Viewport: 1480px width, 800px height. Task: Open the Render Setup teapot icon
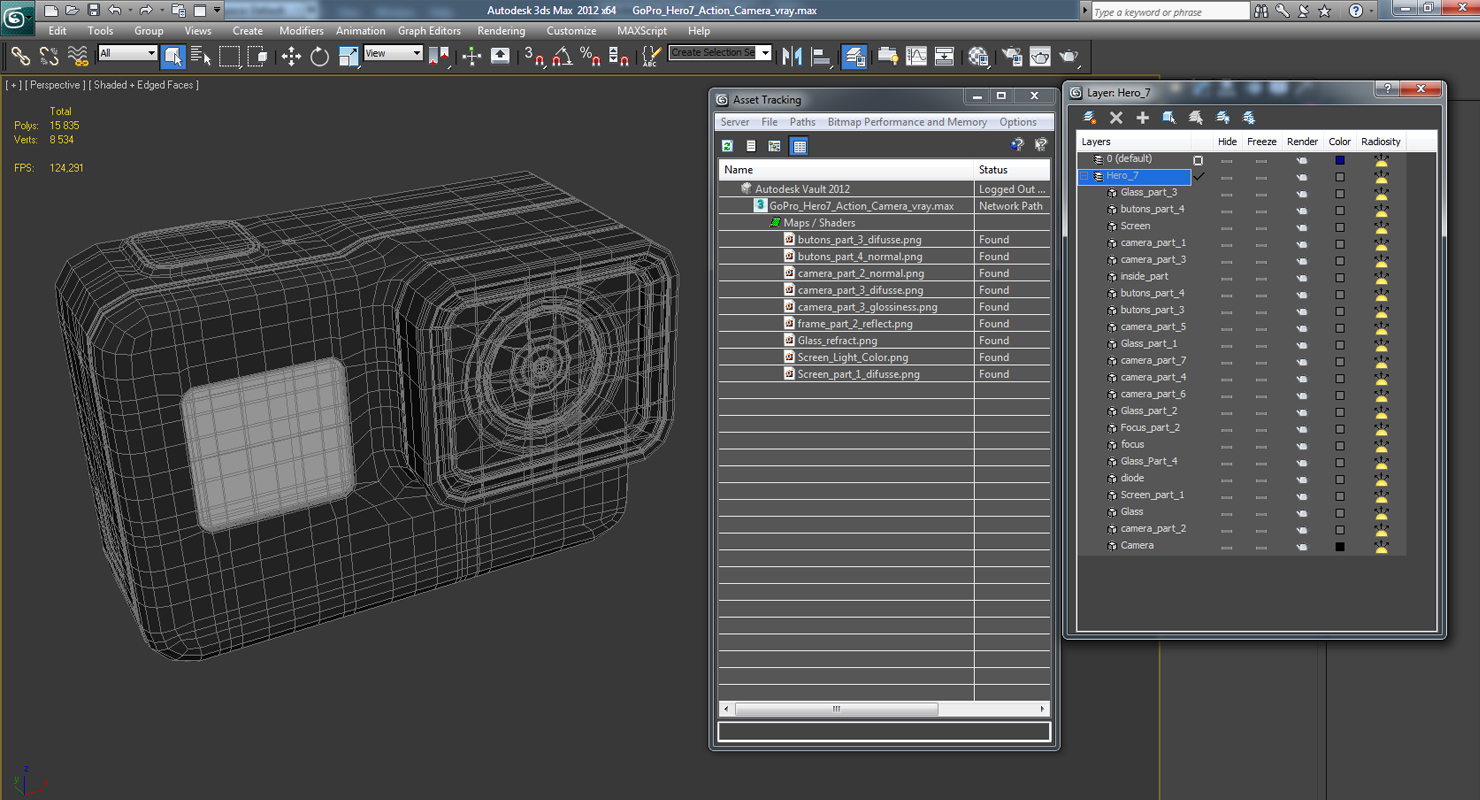pyautogui.click(x=1012, y=56)
